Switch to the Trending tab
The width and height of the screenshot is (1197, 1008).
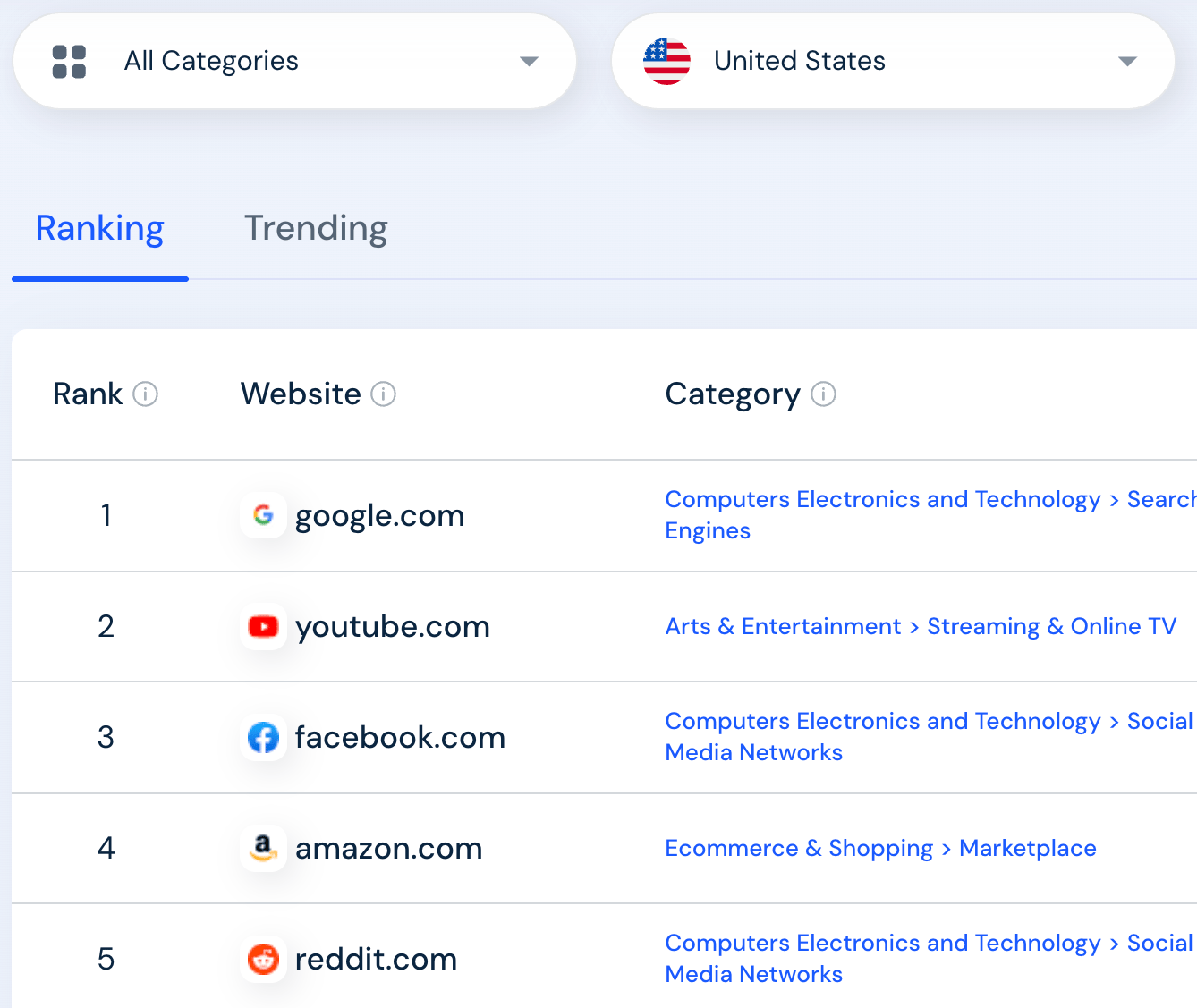pos(316,229)
